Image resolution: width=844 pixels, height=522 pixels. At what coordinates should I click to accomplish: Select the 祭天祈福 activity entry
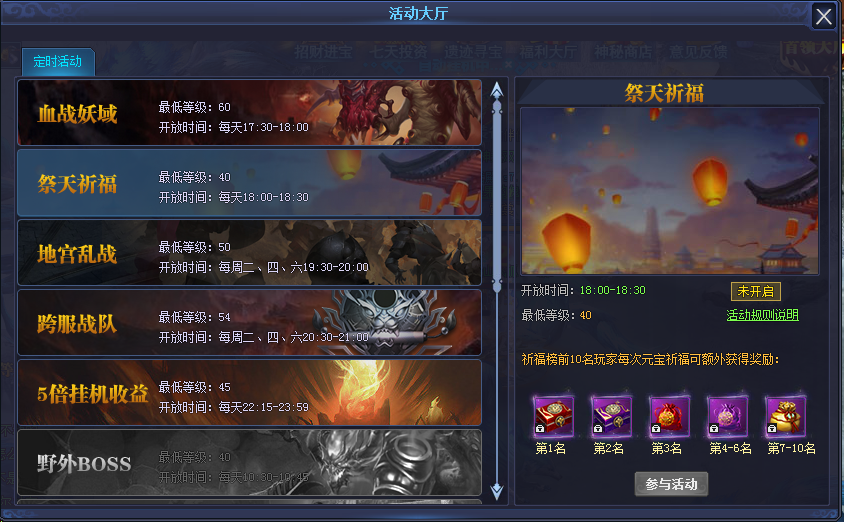click(x=249, y=183)
